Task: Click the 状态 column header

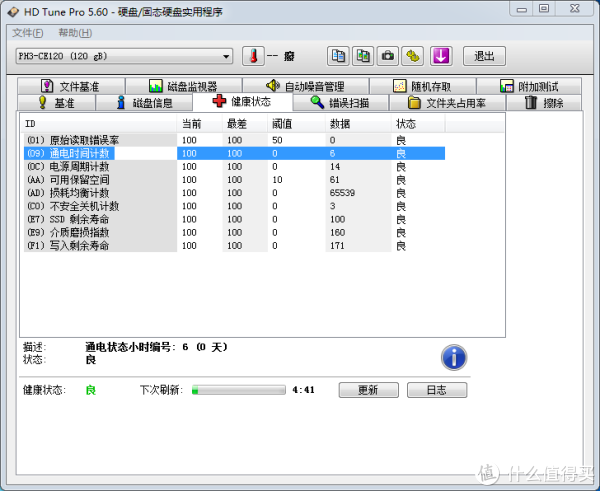Action: 418,124
